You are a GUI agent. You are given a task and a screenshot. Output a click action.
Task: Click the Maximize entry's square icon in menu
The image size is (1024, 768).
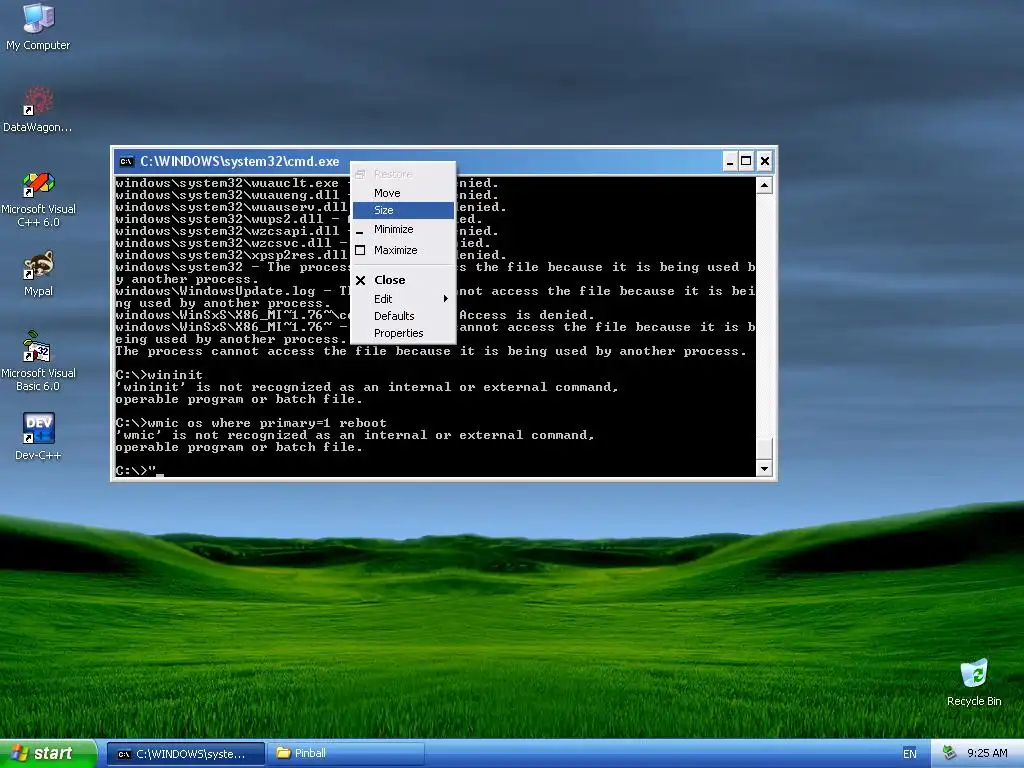[360, 250]
